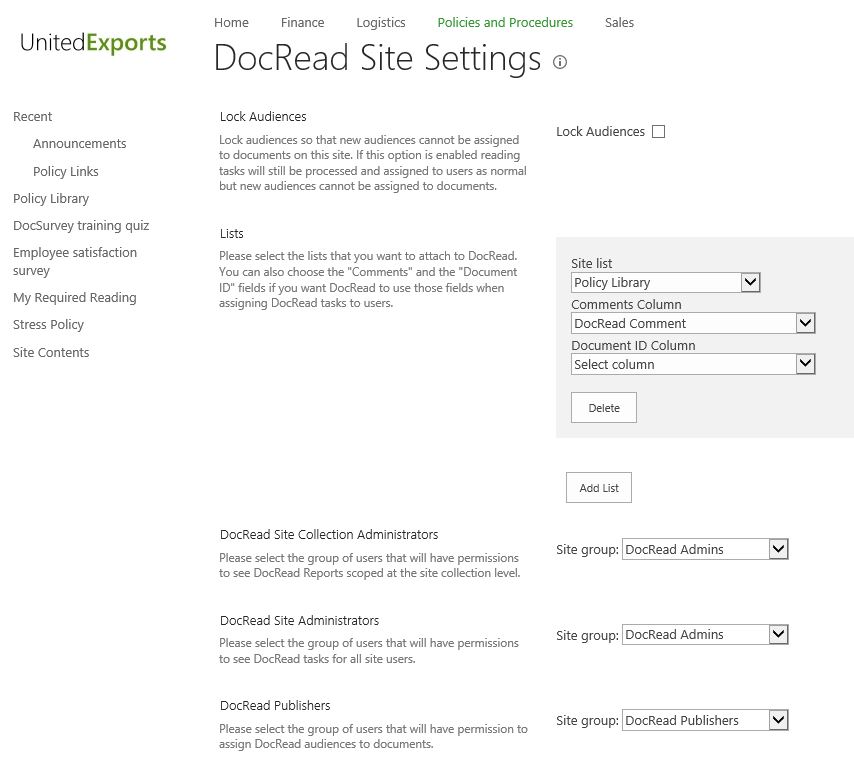Click the Add List button
The width and height of the screenshot is (854, 767).
click(599, 488)
